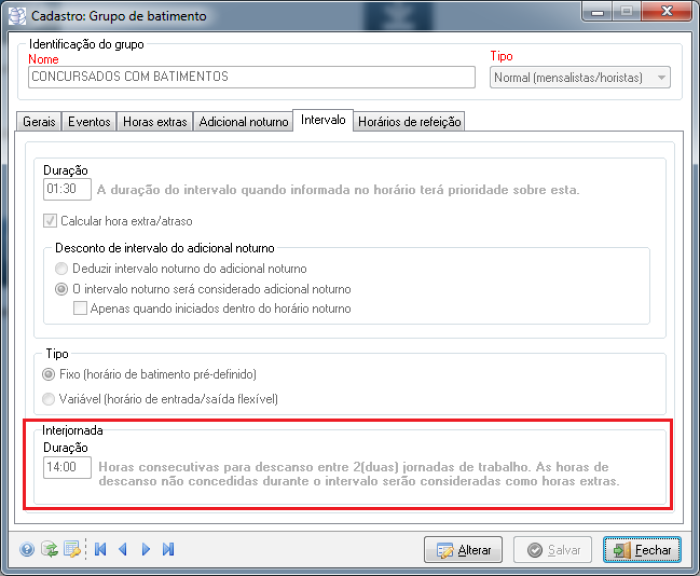700x576 pixels.
Task: Open the Tipo dropdown list
Action: [x=661, y=77]
